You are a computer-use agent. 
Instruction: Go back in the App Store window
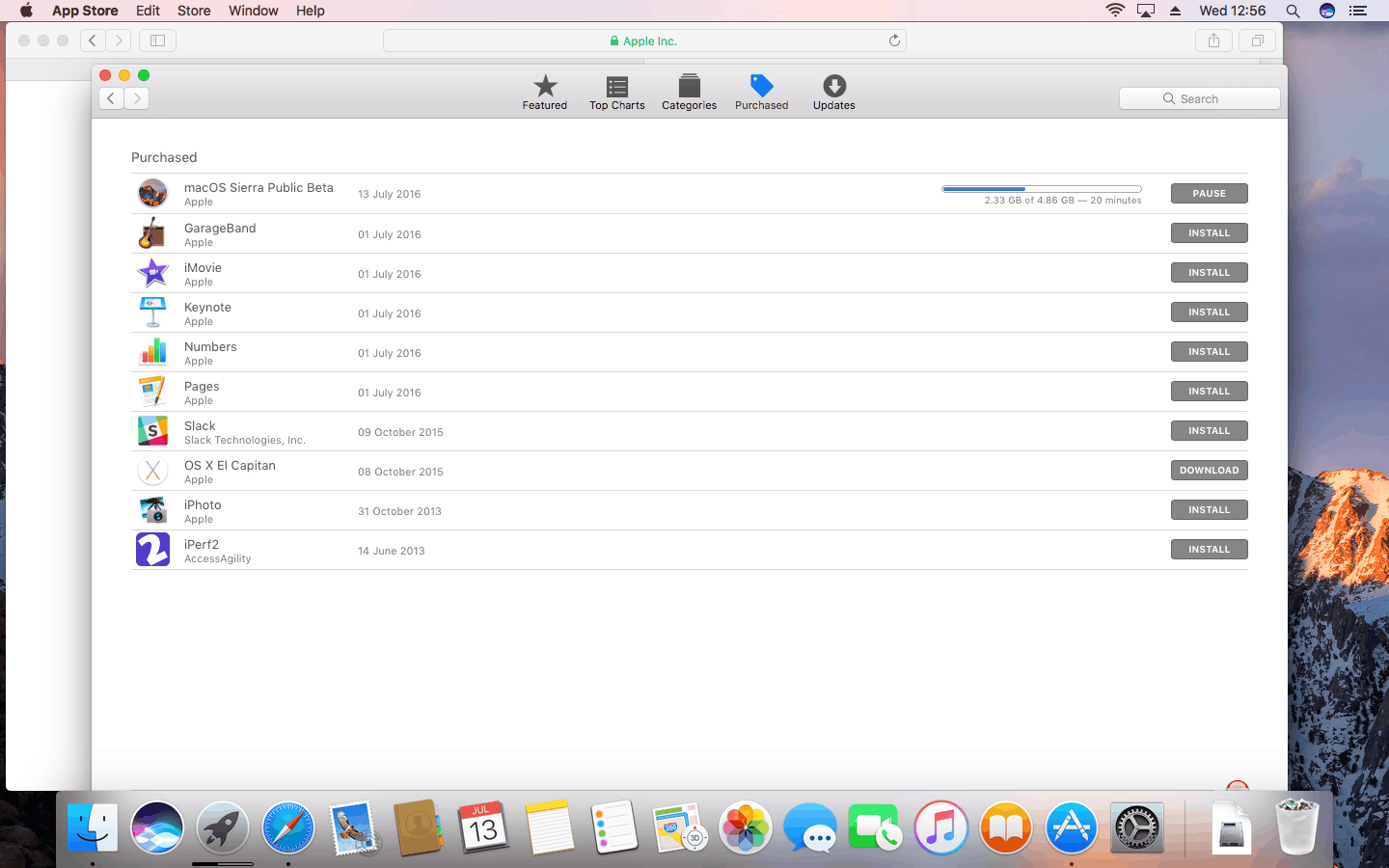111,98
